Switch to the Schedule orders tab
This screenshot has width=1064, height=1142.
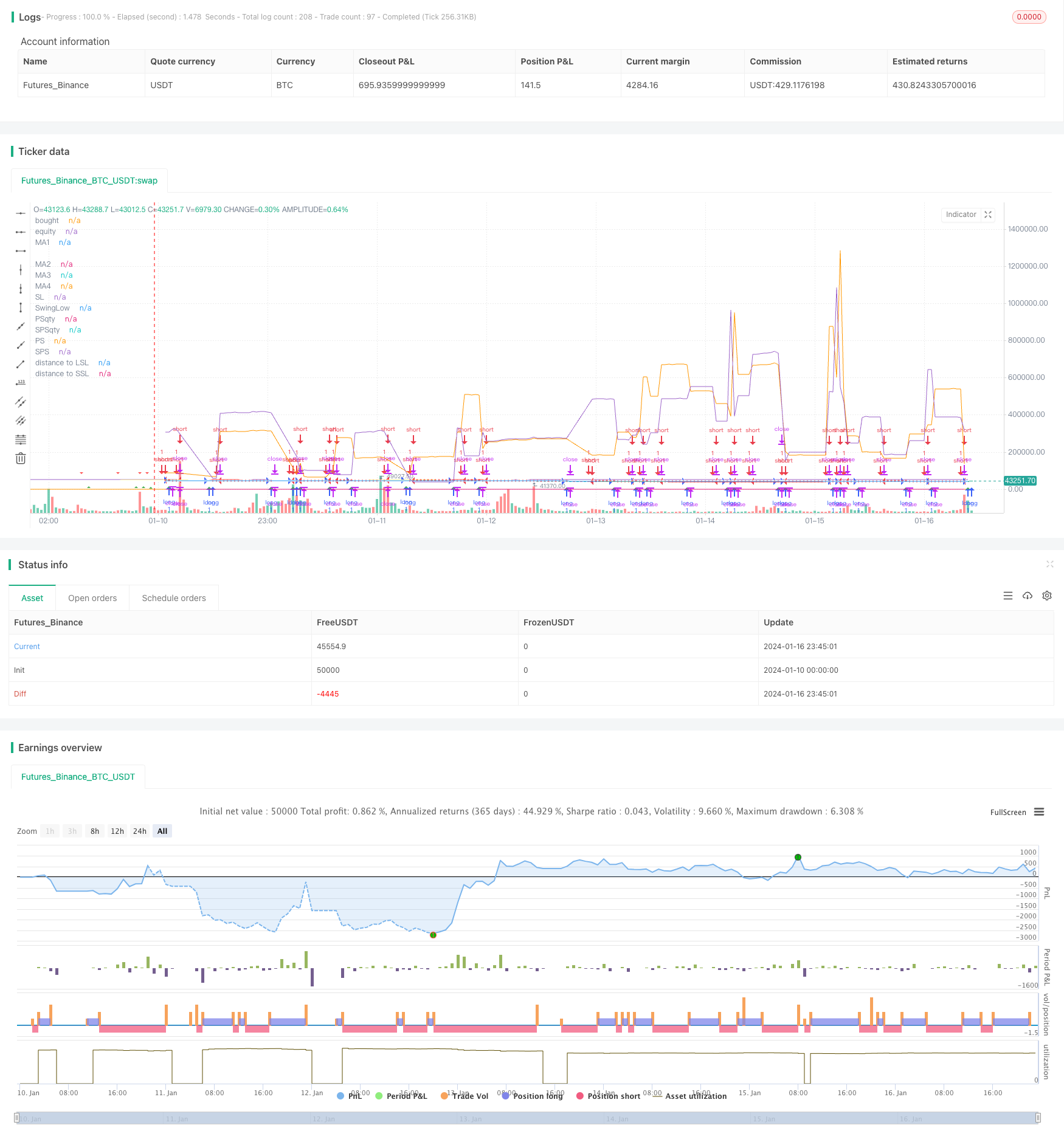pos(174,598)
